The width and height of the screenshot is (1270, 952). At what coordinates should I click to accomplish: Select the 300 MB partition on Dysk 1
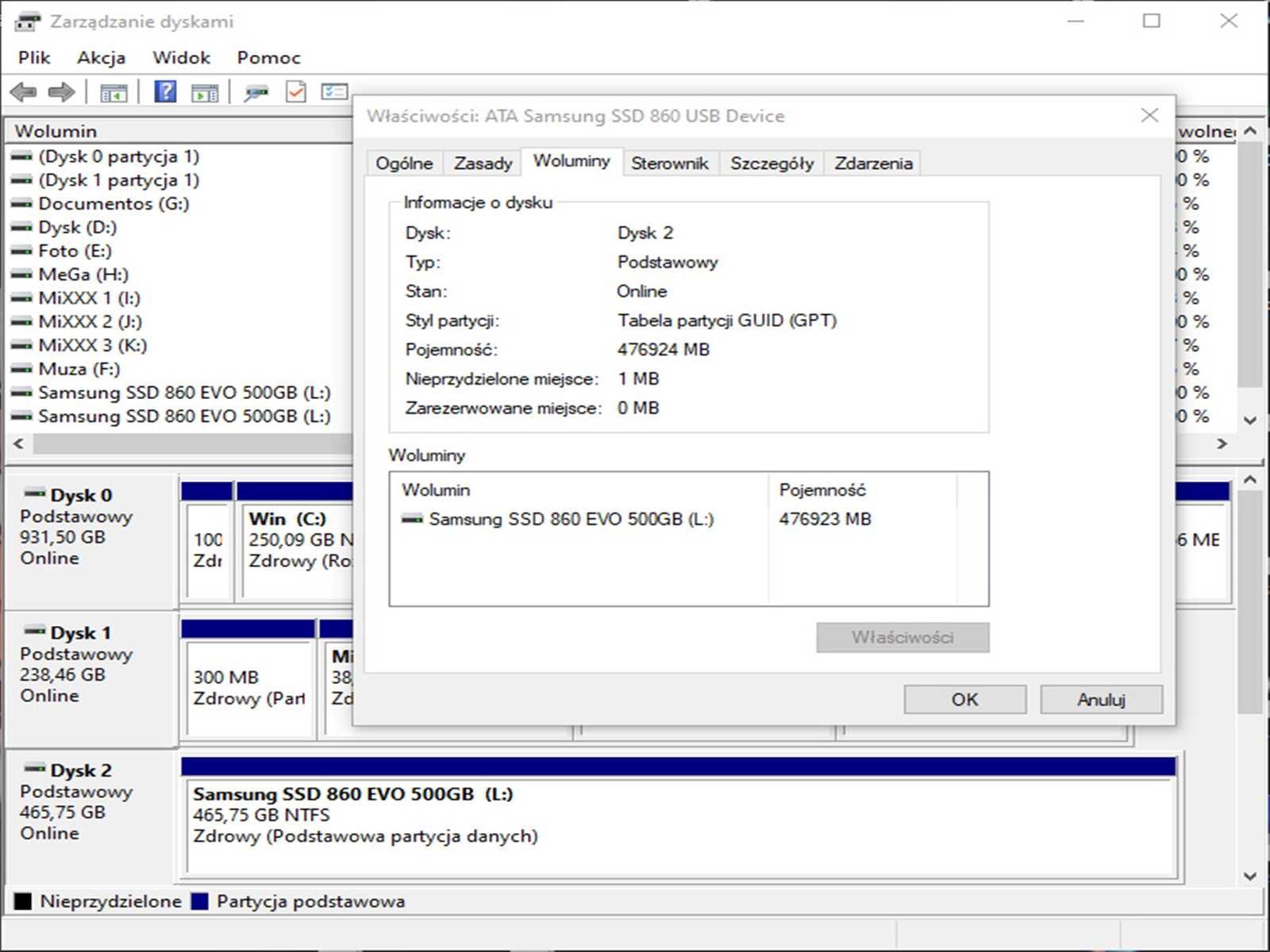pyautogui.click(x=248, y=678)
